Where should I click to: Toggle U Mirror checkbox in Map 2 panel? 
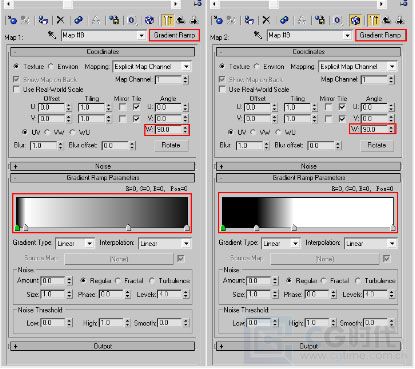[x=328, y=107]
